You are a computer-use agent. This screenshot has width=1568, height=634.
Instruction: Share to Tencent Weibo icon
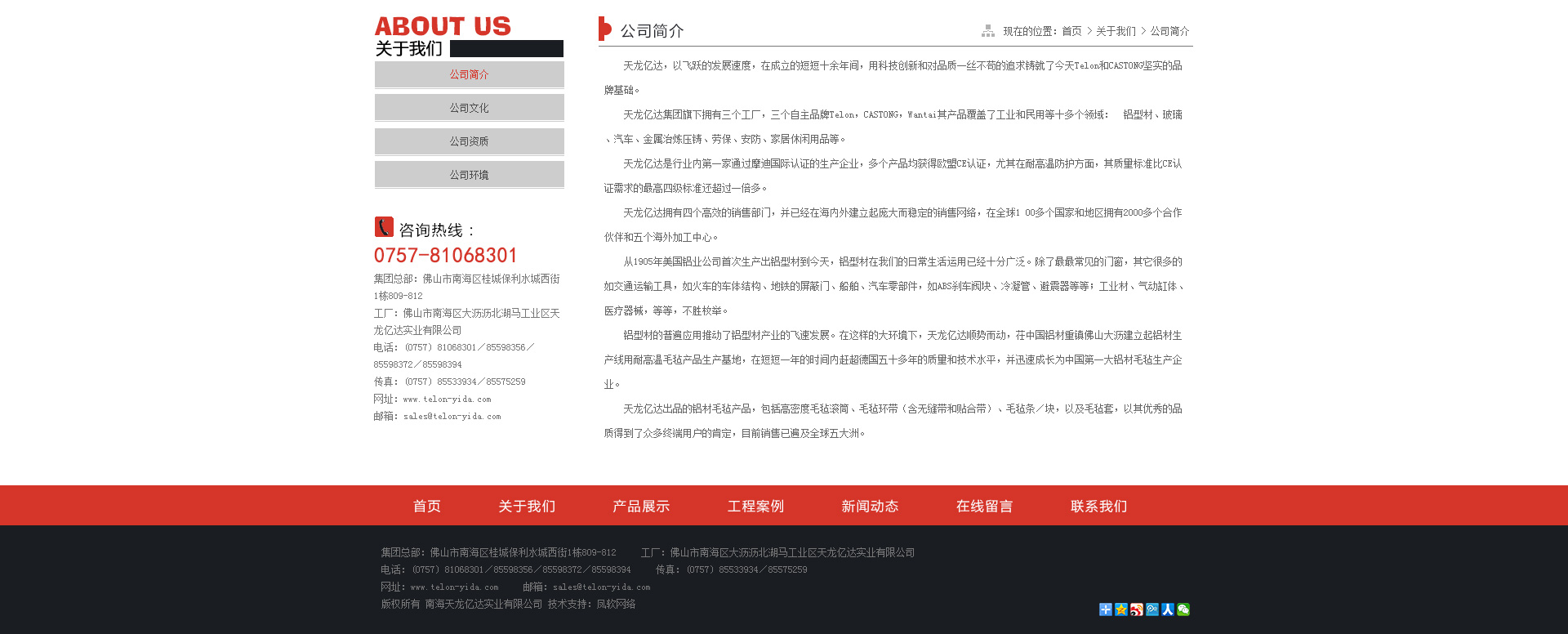[x=1152, y=609]
